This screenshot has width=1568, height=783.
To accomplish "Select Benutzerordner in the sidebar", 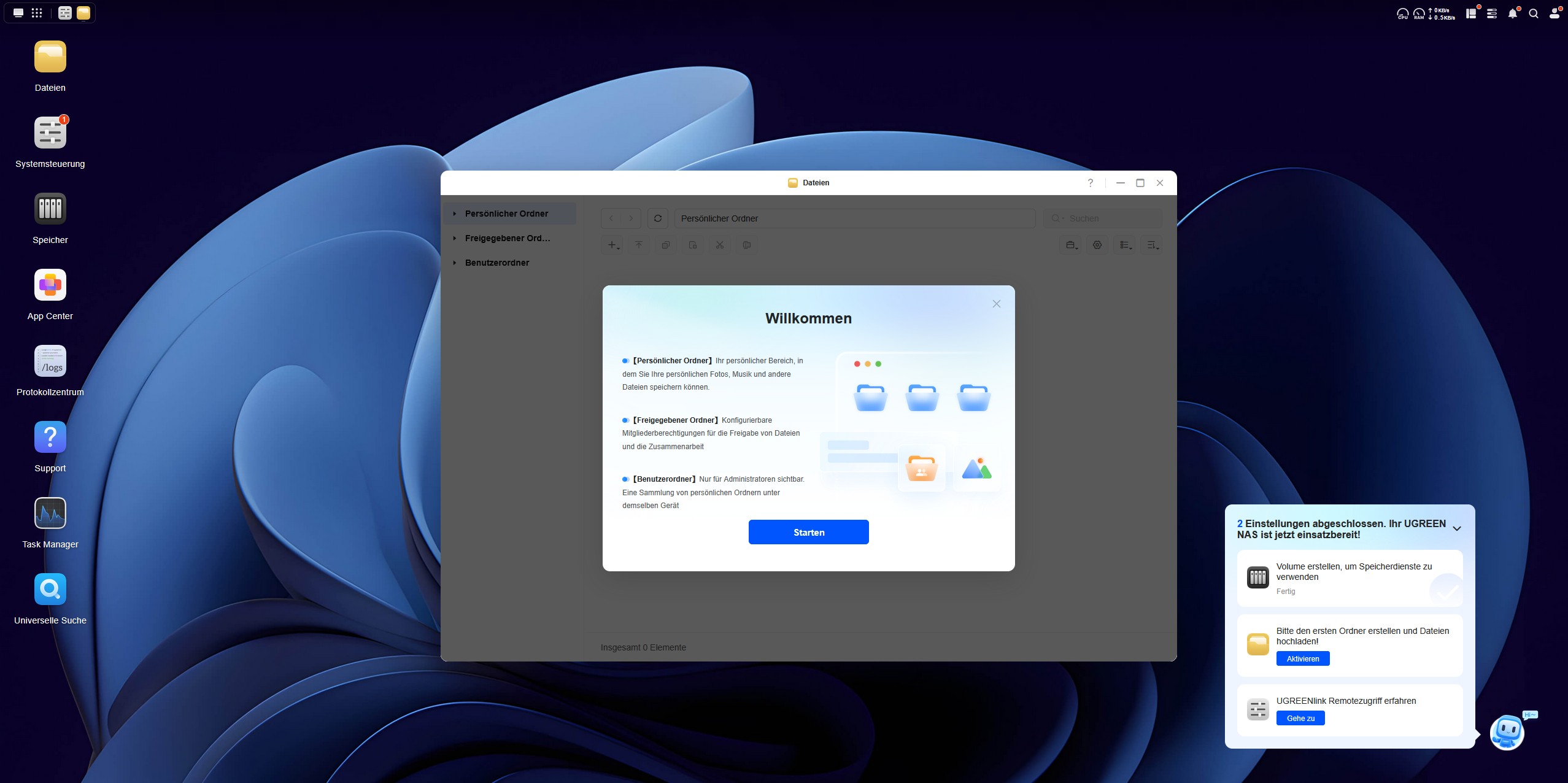I will 496,263.
